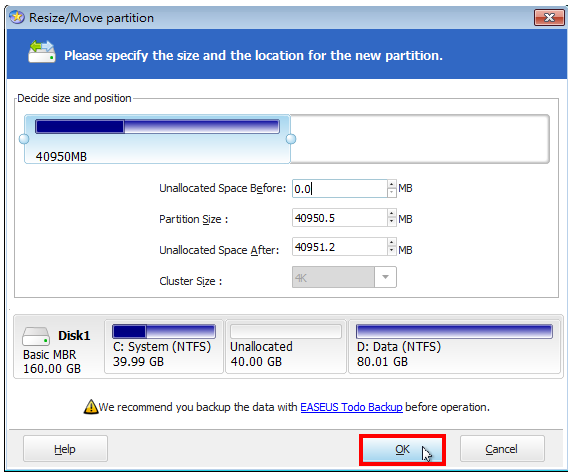This screenshot has width=581, height=475.
Task: Click the Disk1 hard drive icon
Action: point(36,336)
